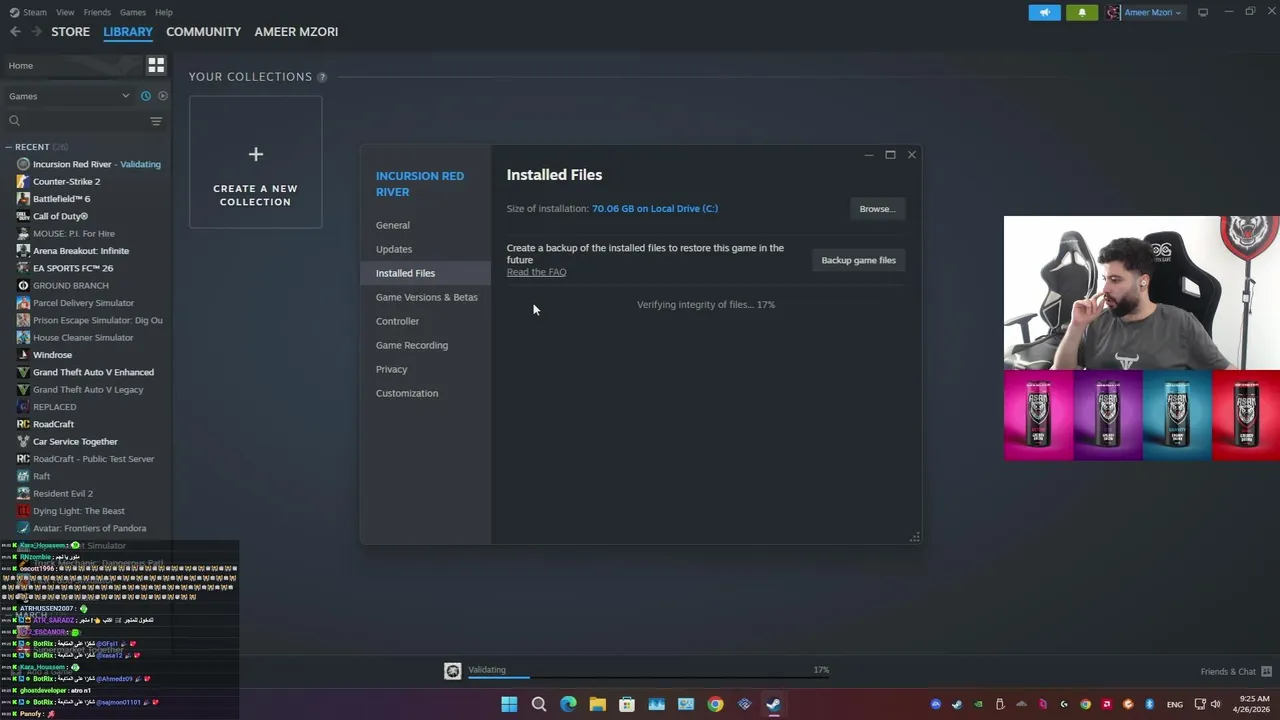Open Google Chrome from the taskbar
The width and height of the screenshot is (1280, 720).
tap(715, 704)
